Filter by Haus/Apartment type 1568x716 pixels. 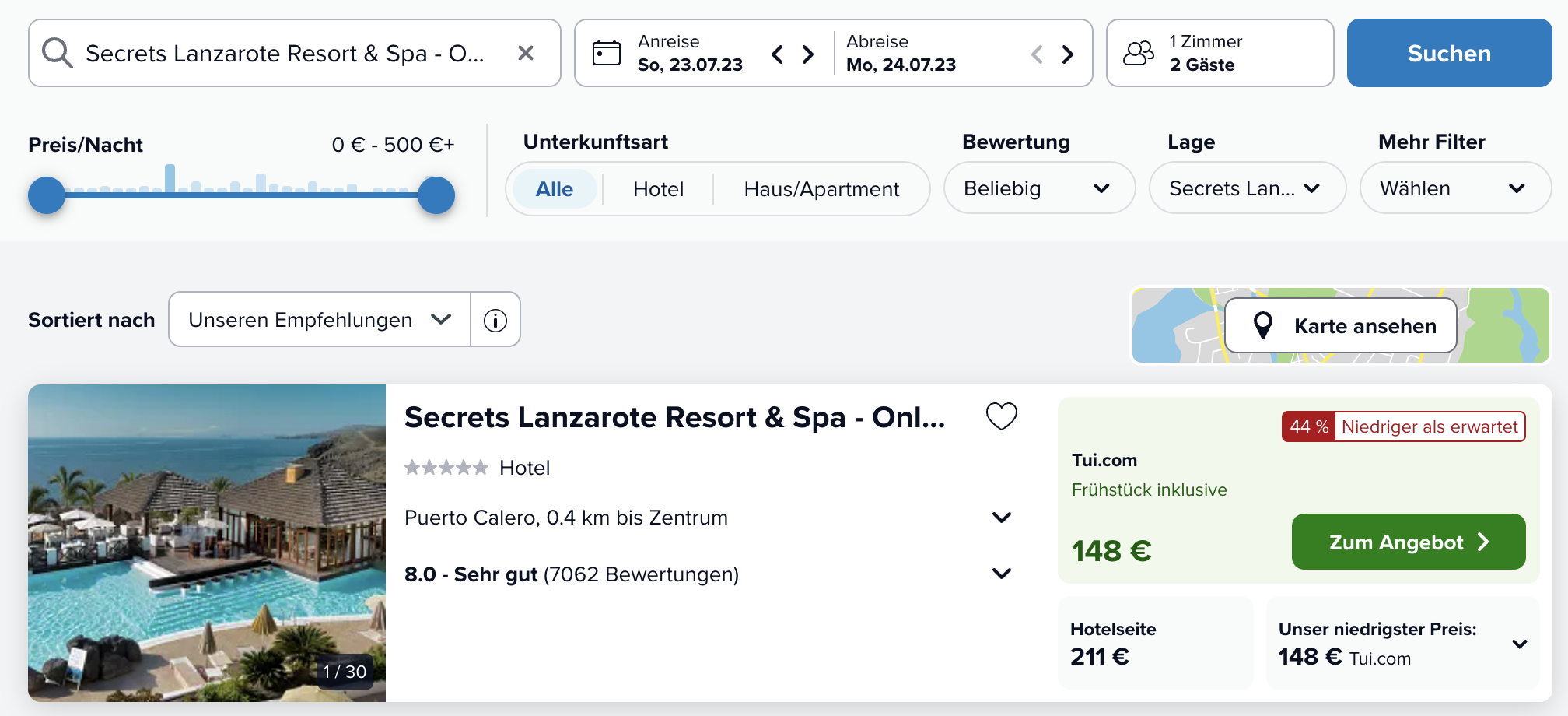821,189
